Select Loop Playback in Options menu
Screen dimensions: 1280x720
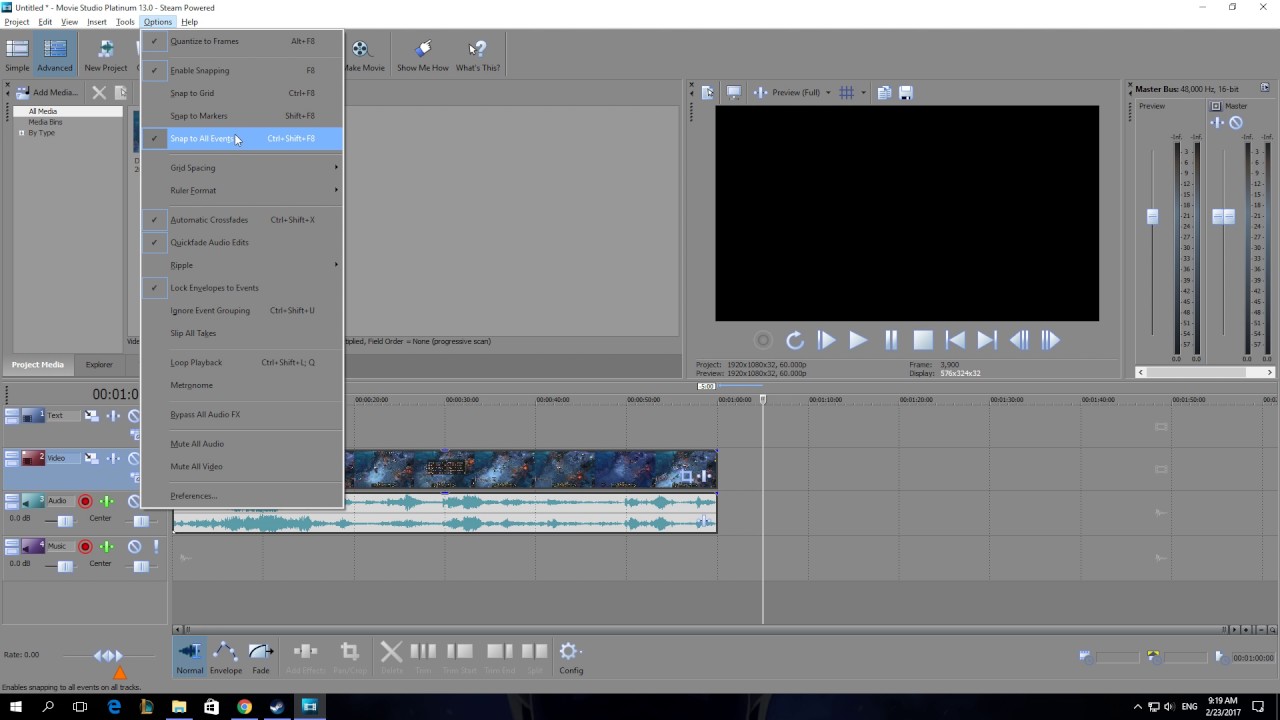242,362
